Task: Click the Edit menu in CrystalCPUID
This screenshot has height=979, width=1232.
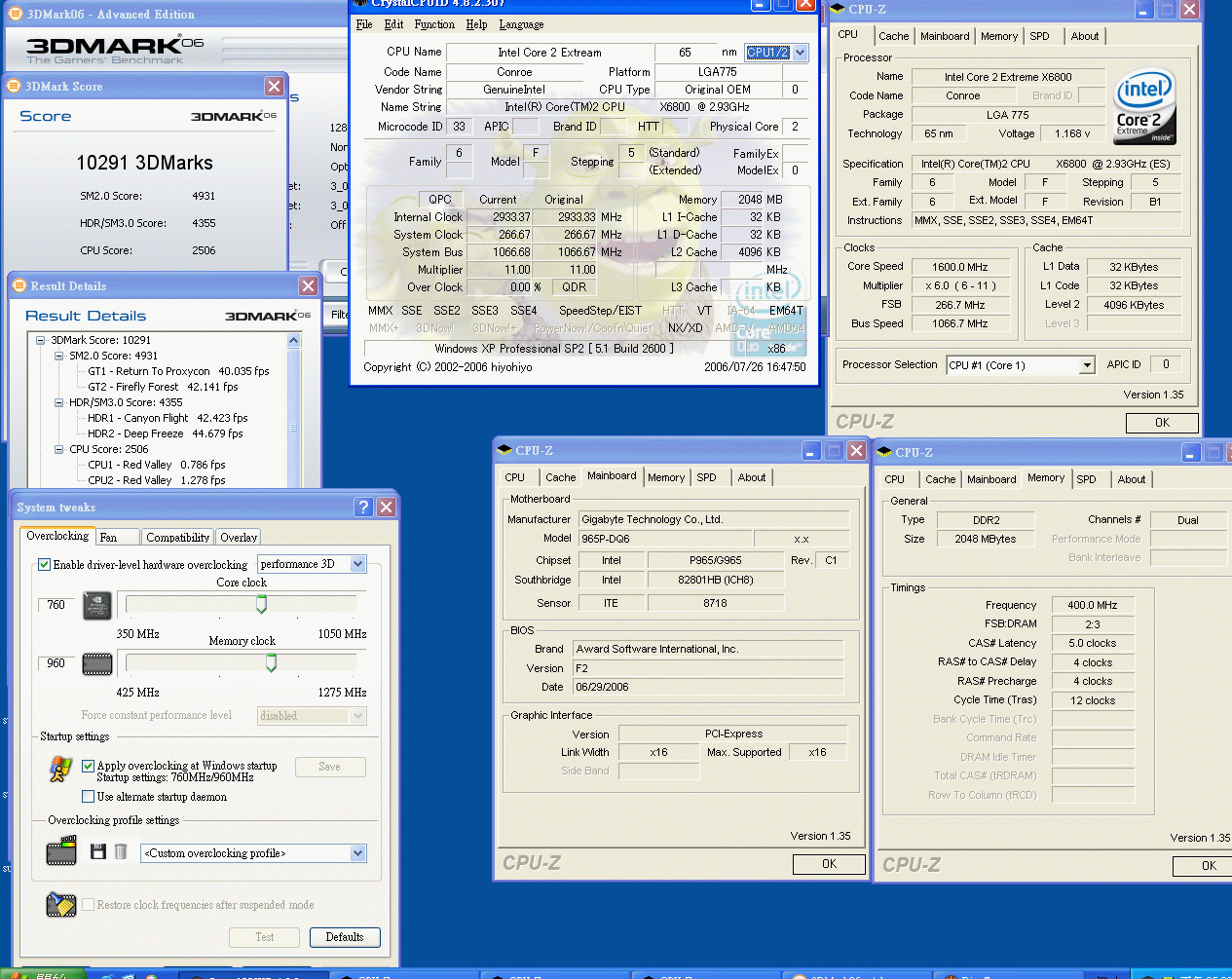Action: click(393, 24)
